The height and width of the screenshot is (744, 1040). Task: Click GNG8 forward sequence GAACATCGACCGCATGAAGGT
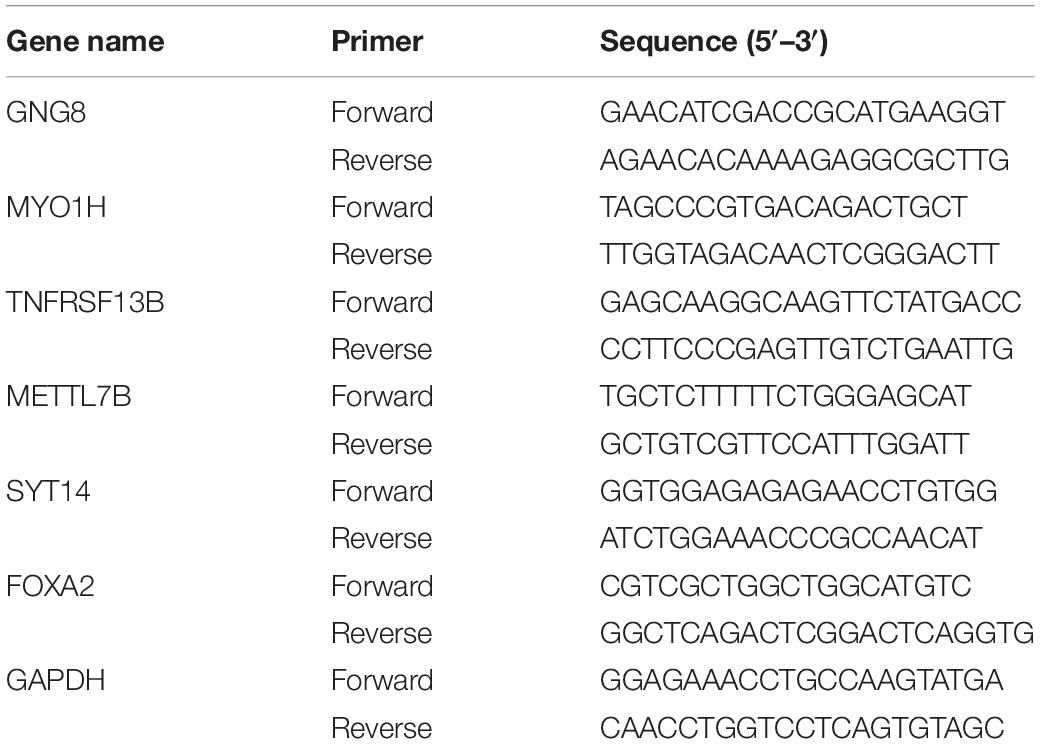pos(803,112)
